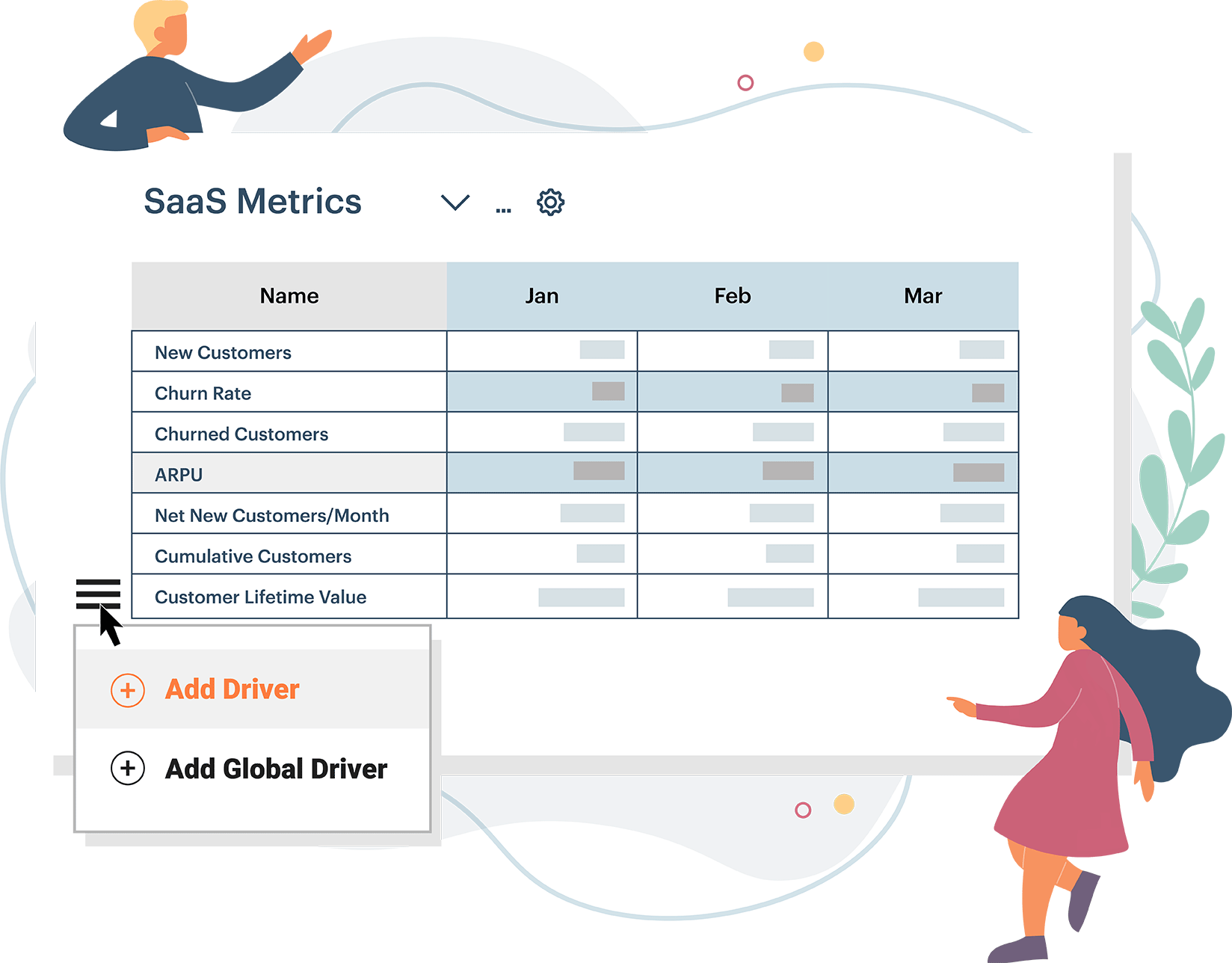This screenshot has height=963, width=1232.
Task: Click the three-dot more options icon
Action: [503, 209]
